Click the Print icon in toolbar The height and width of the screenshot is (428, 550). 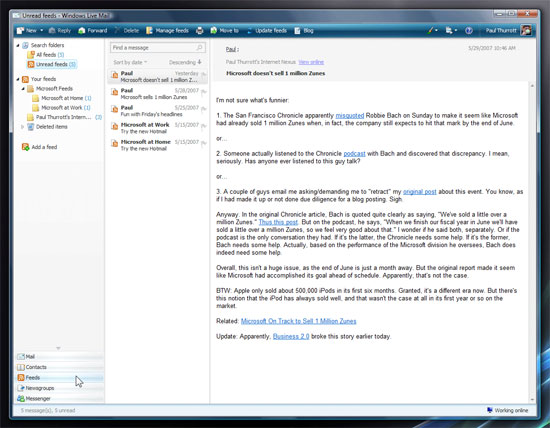coord(200,31)
